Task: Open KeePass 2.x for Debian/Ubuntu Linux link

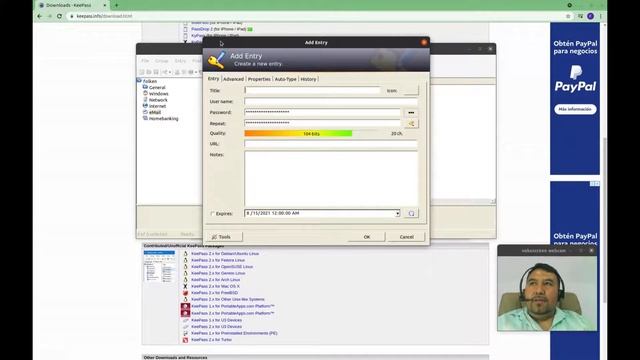Action: [225, 253]
